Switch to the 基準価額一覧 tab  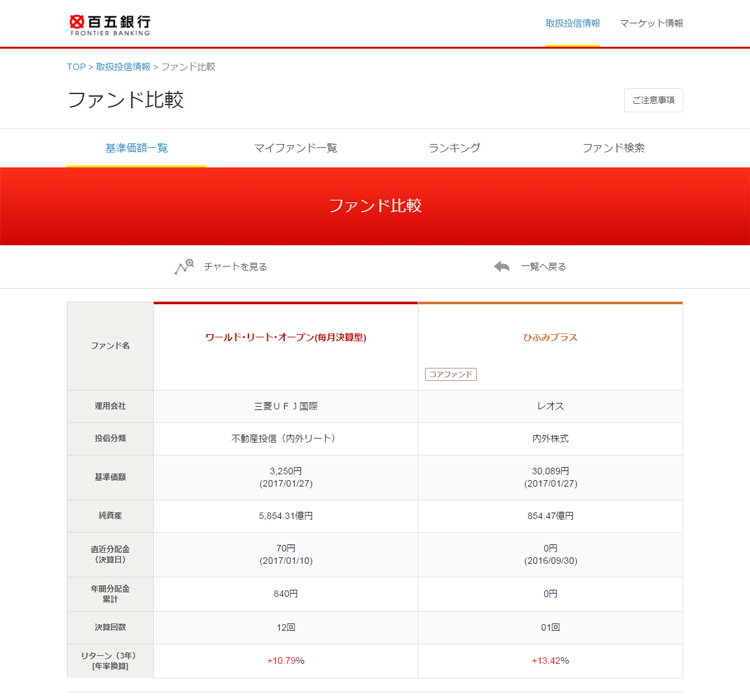point(136,148)
